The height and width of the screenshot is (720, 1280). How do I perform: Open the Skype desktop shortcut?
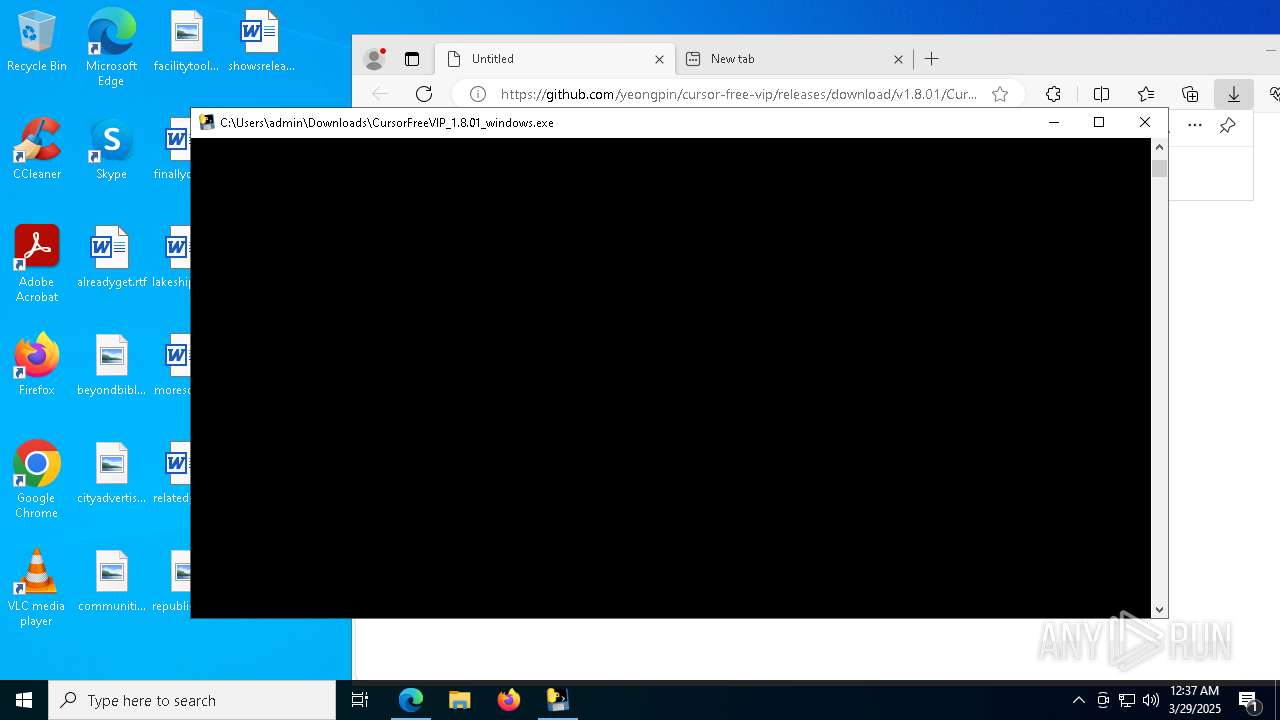click(x=111, y=150)
